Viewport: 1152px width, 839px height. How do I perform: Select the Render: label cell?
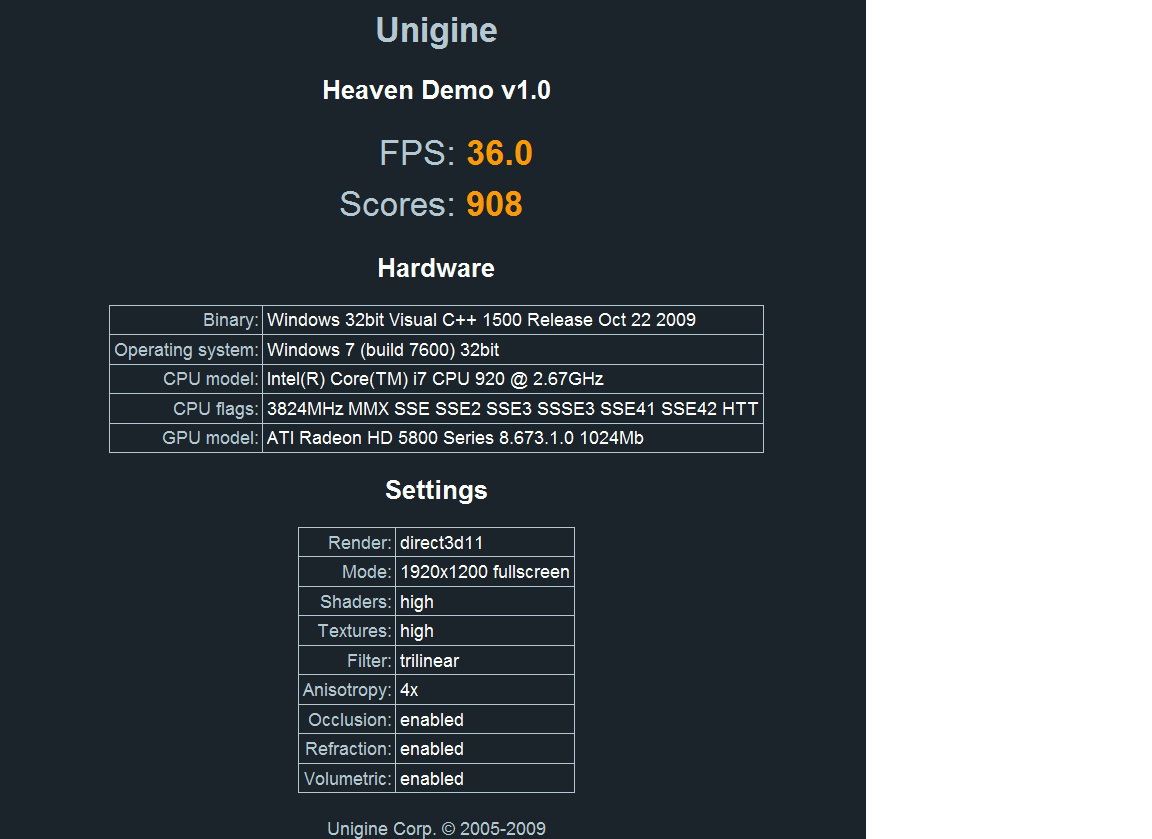point(347,542)
